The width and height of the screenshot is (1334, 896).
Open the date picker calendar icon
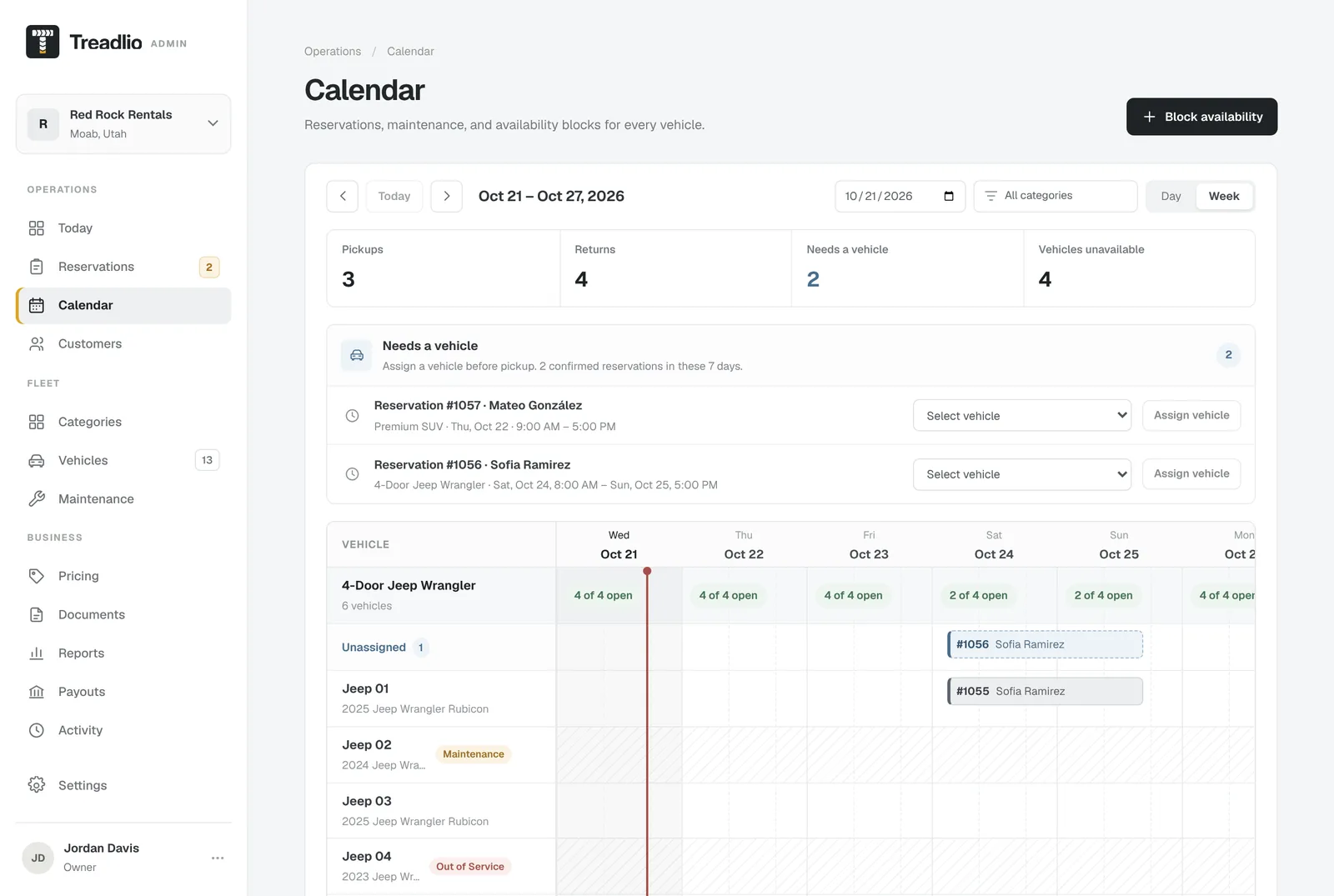(x=949, y=196)
